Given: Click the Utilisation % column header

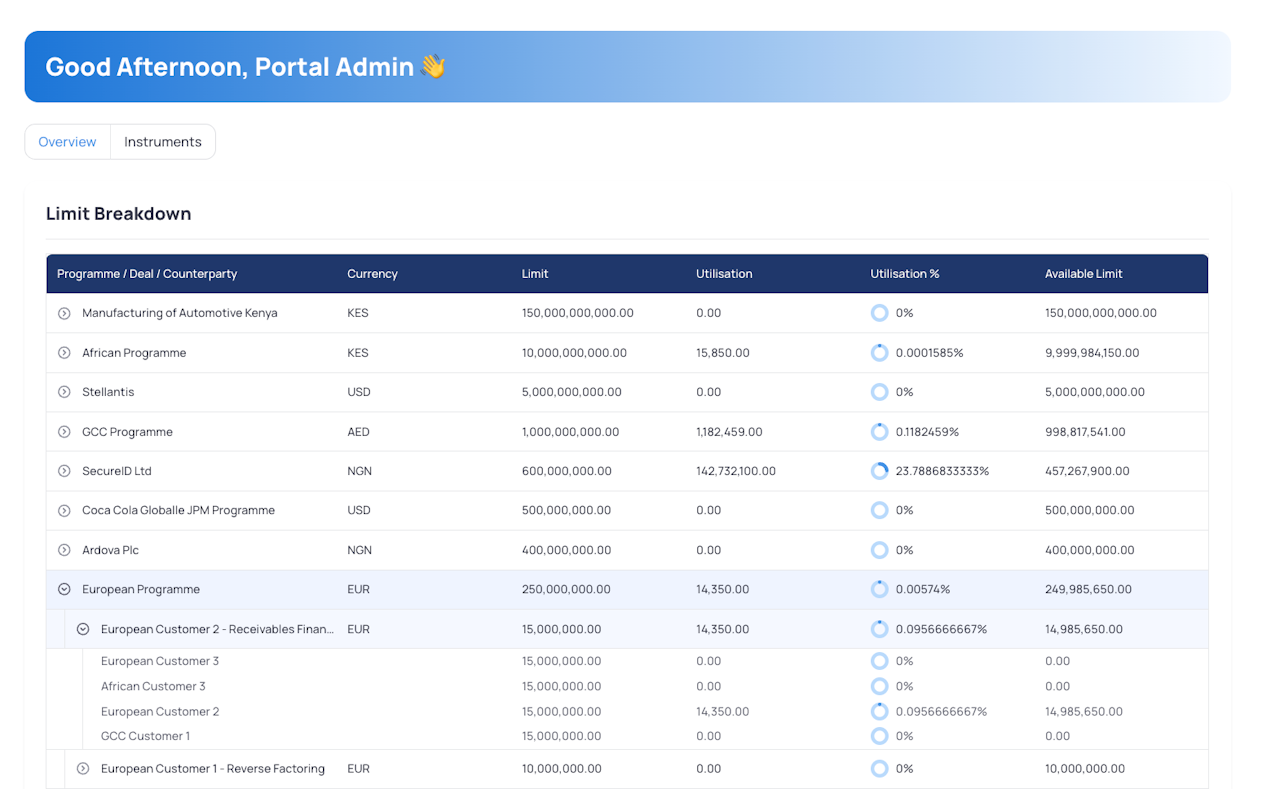Looking at the screenshot, I should pos(904,274).
